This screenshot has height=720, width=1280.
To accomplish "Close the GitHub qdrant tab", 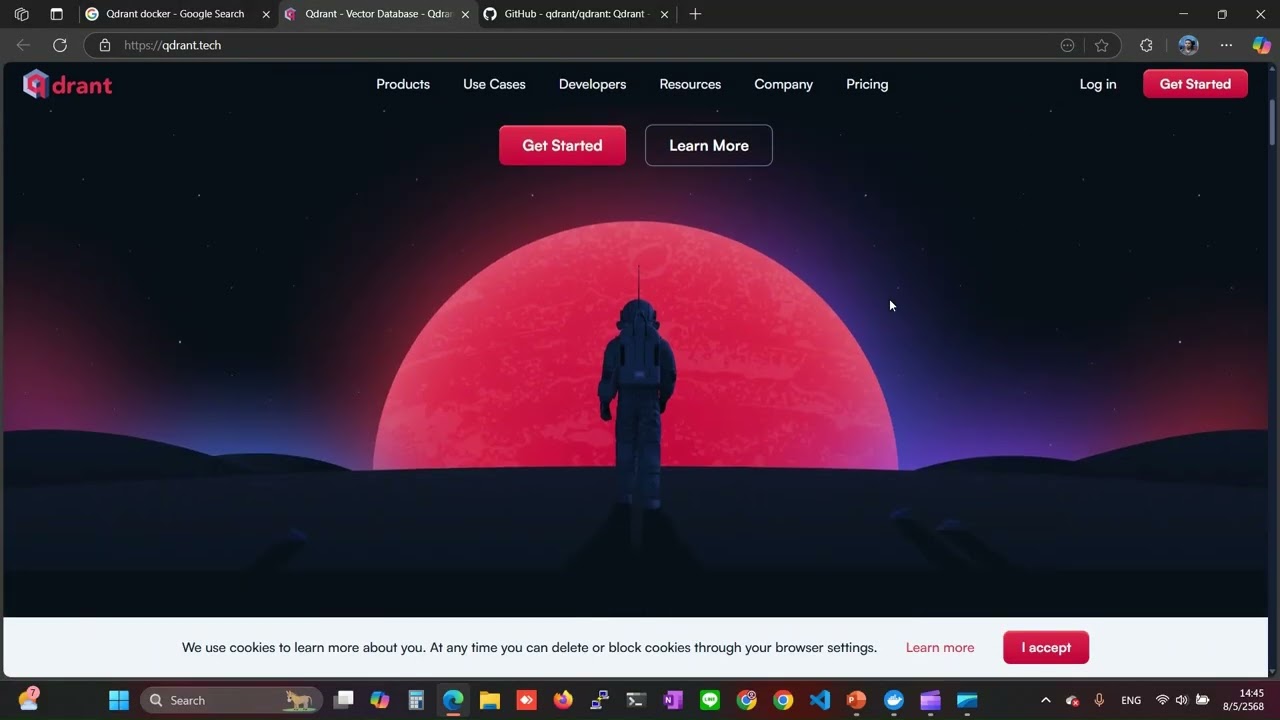I will [x=664, y=14].
